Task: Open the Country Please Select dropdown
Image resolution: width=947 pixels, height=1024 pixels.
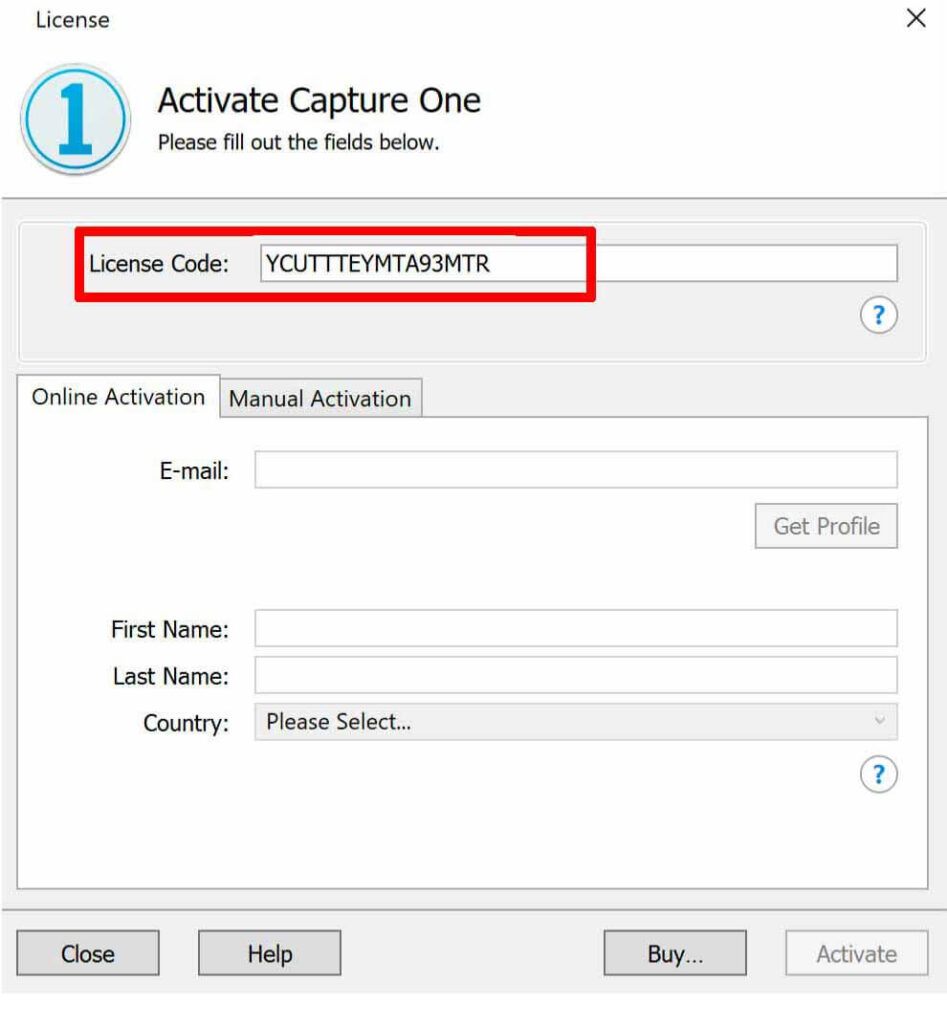Action: click(x=576, y=722)
